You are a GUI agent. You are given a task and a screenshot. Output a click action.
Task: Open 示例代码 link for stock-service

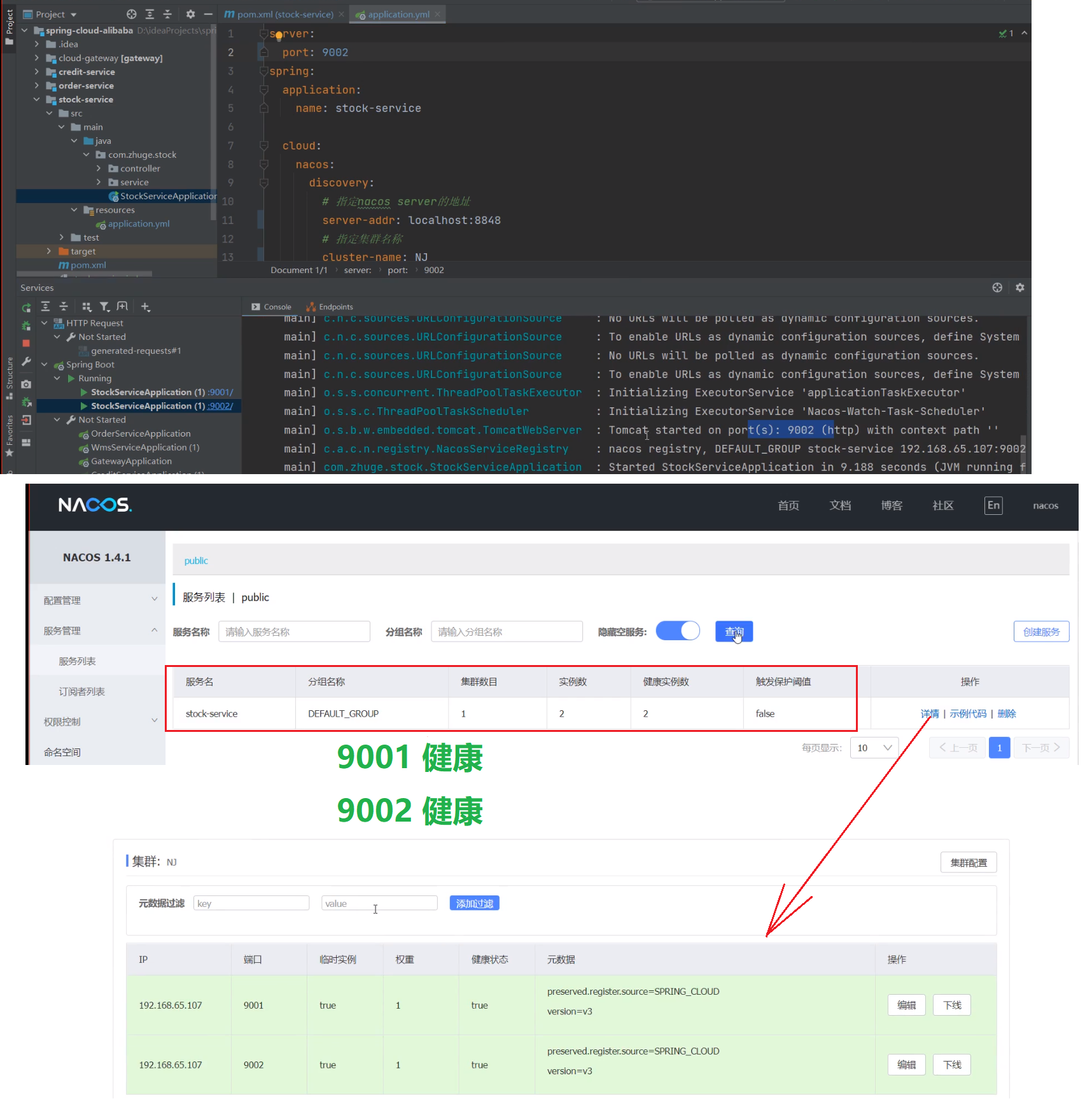[x=968, y=713]
